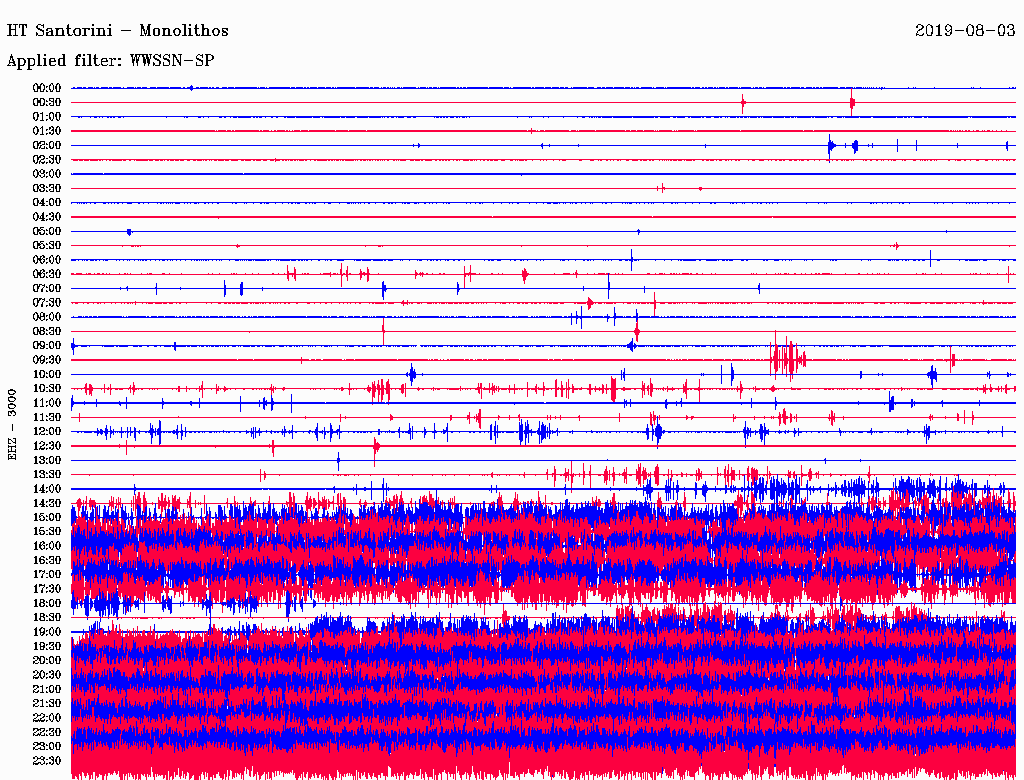Select the 19:00 time label
Viewport: 1024px width, 780px height.
pyautogui.click(x=47, y=632)
